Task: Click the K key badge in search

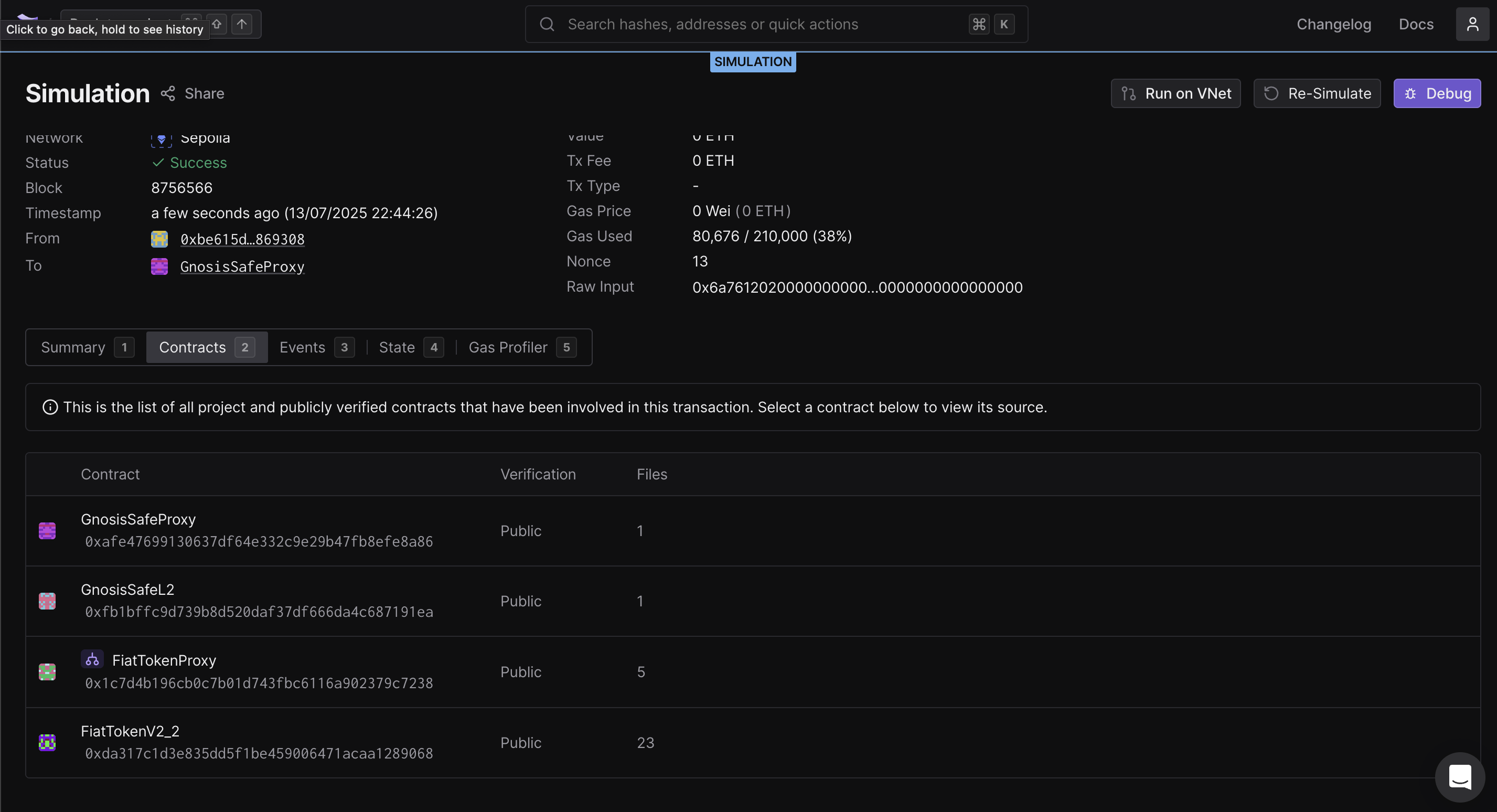Action: 1003,25
